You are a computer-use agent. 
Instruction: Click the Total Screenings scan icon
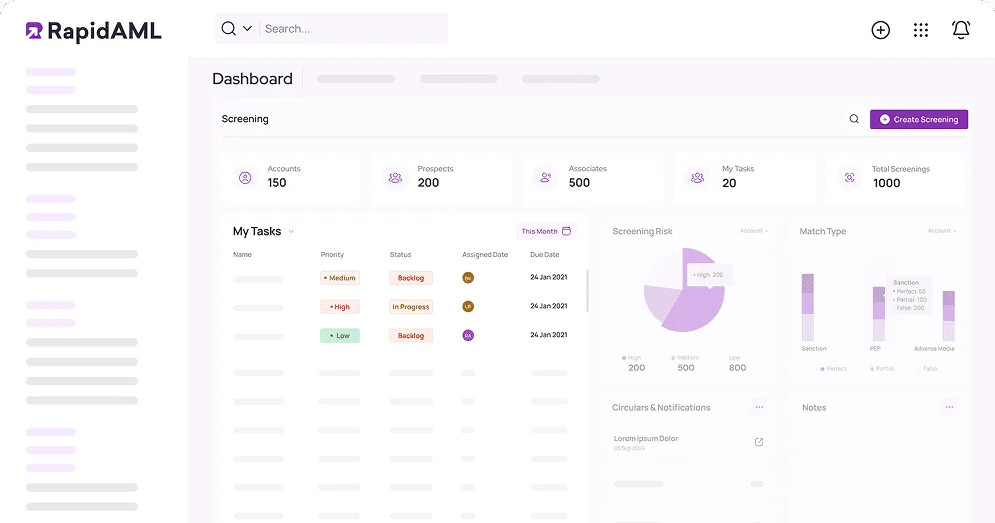click(850, 177)
